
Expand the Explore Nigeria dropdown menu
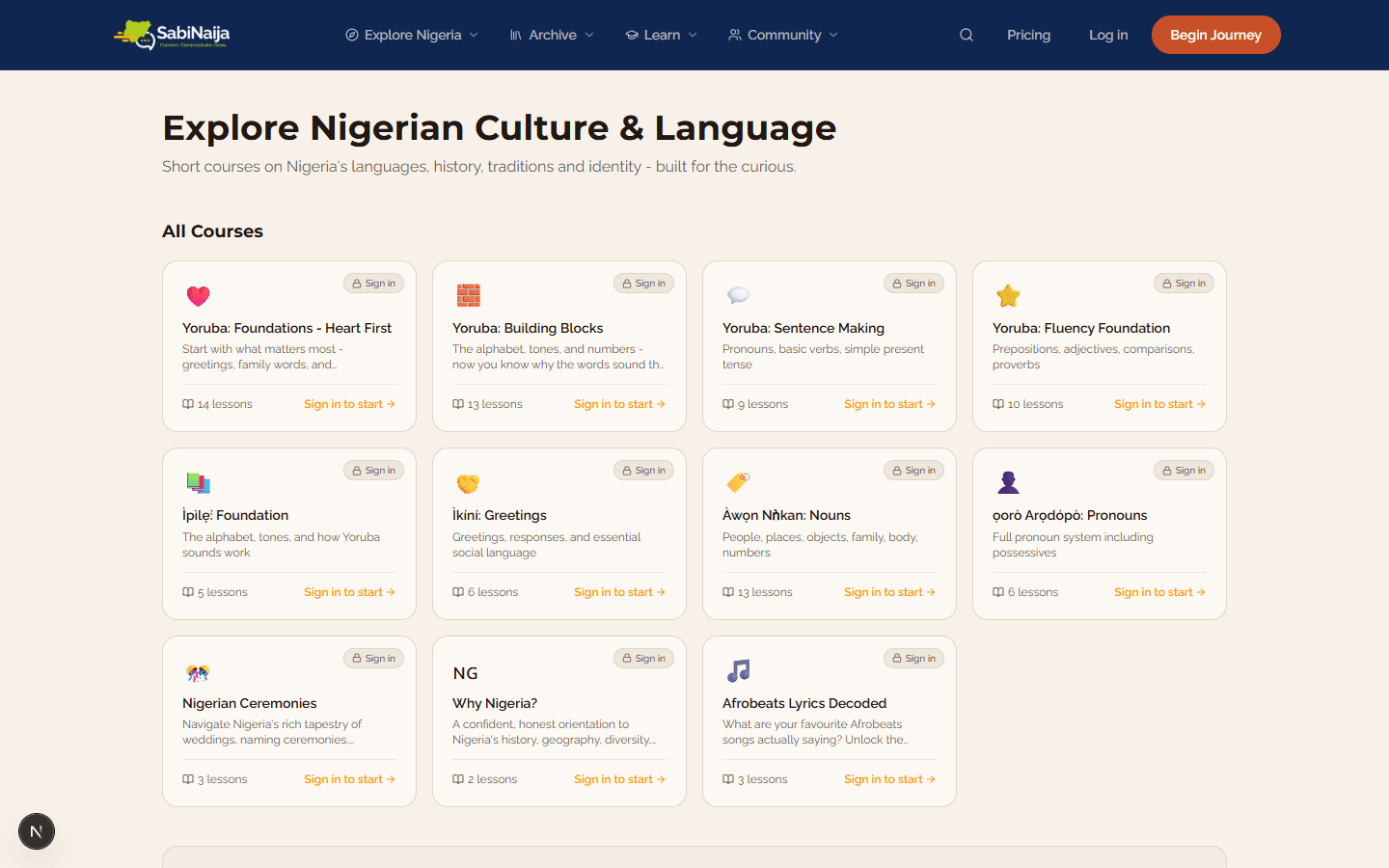pyautogui.click(x=412, y=35)
